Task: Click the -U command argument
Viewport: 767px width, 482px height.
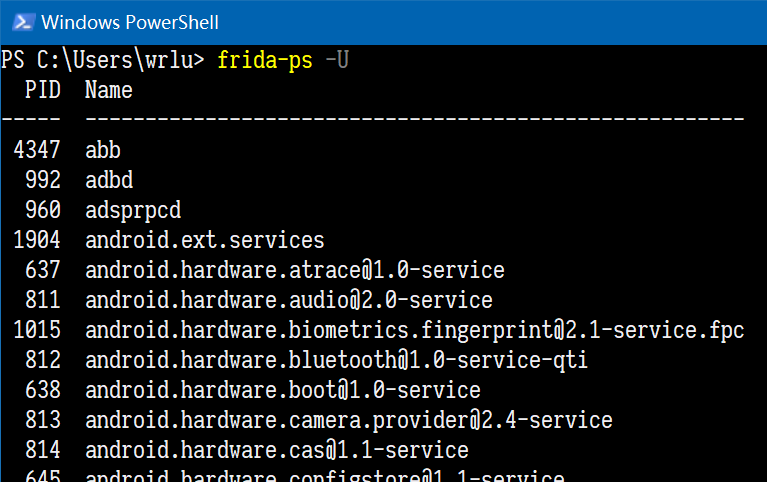Action: [337, 60]
